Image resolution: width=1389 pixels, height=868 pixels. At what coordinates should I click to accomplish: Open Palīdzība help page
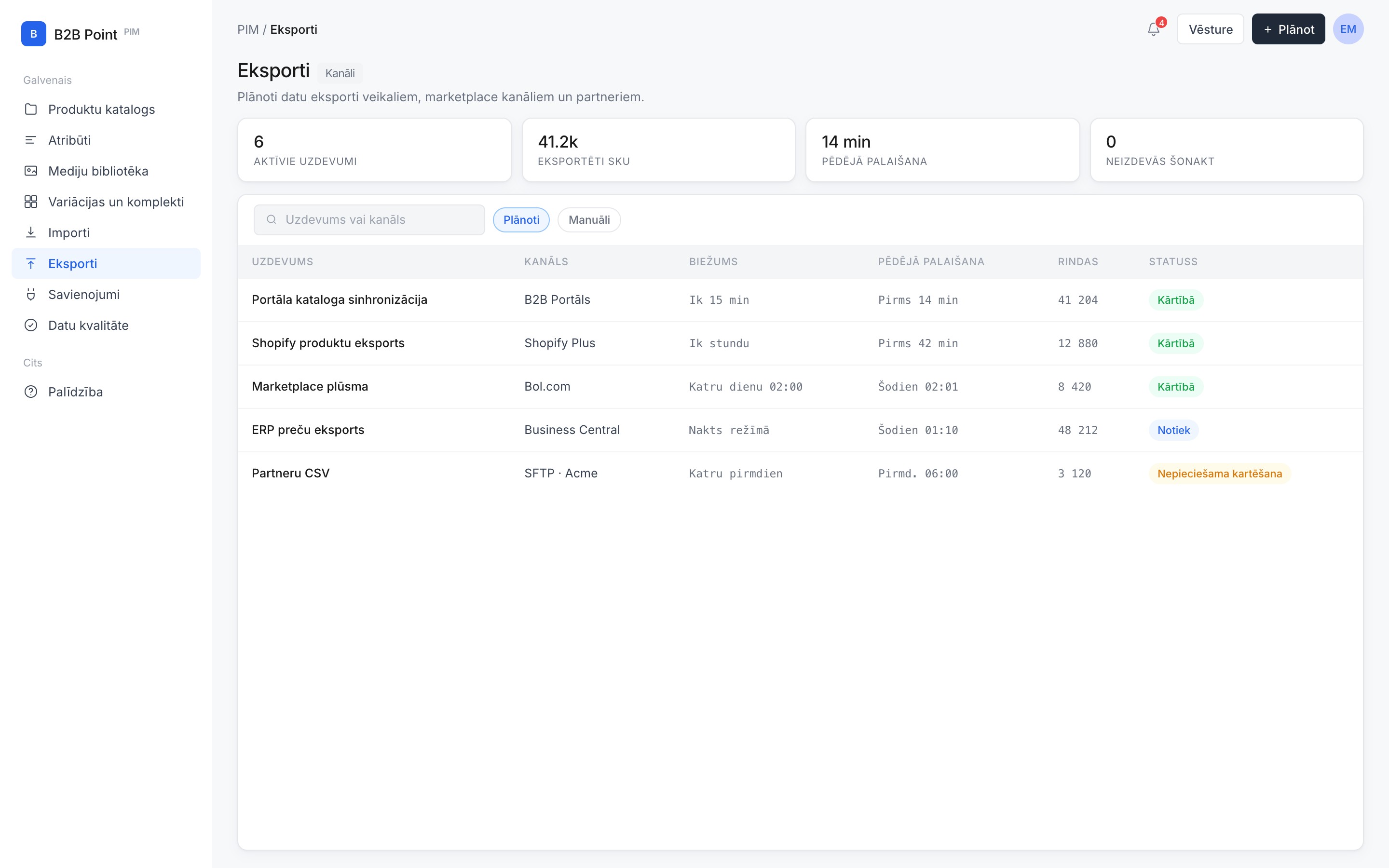point(106,392)
